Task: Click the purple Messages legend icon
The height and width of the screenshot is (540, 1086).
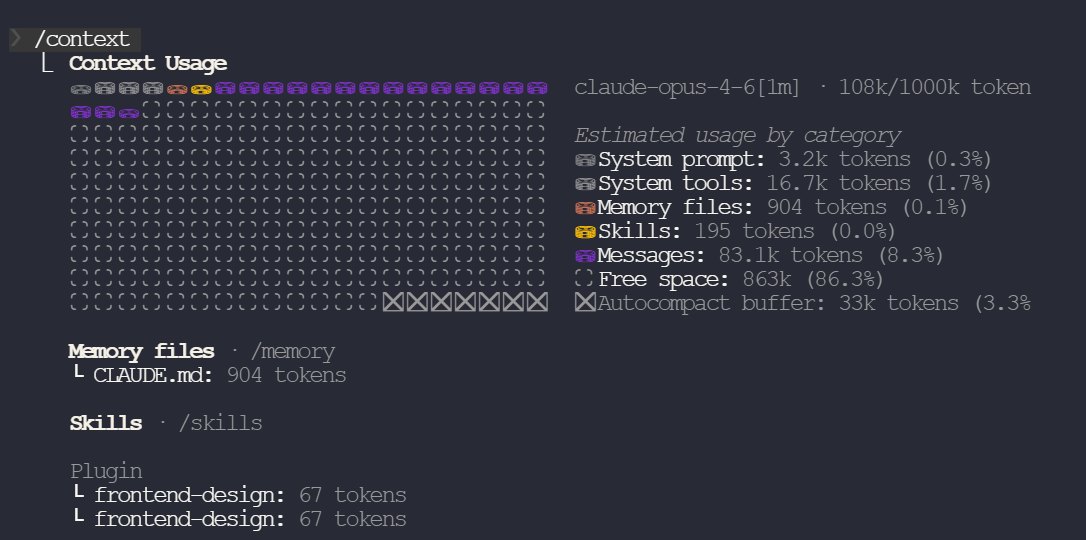Action: (x=585, y=256)
